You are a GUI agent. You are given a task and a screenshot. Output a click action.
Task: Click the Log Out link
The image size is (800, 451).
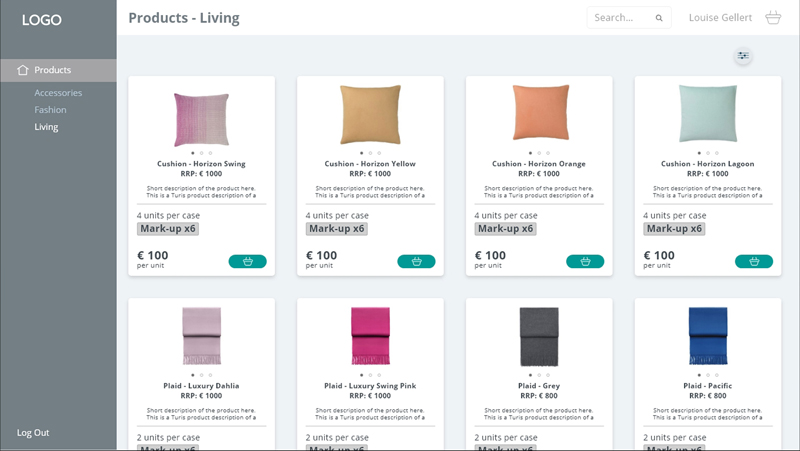click(x=33, y=433)
